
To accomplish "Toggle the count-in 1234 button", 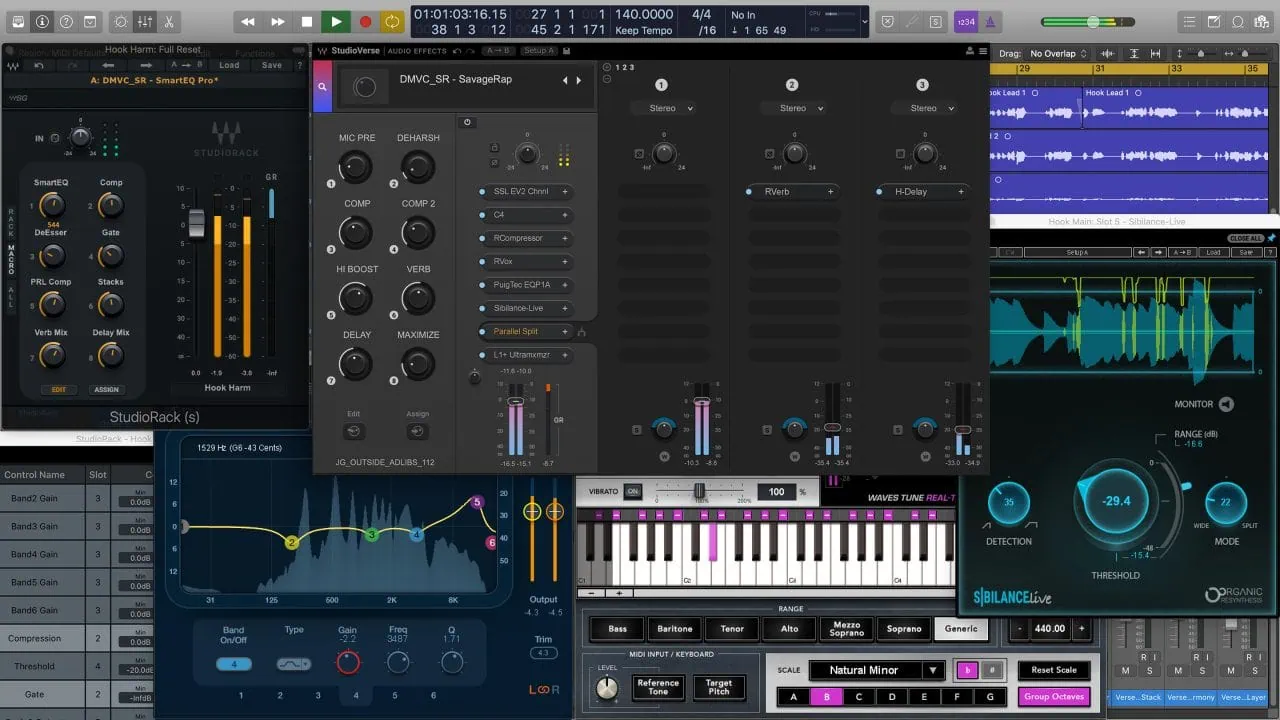I will coord(967,21).
